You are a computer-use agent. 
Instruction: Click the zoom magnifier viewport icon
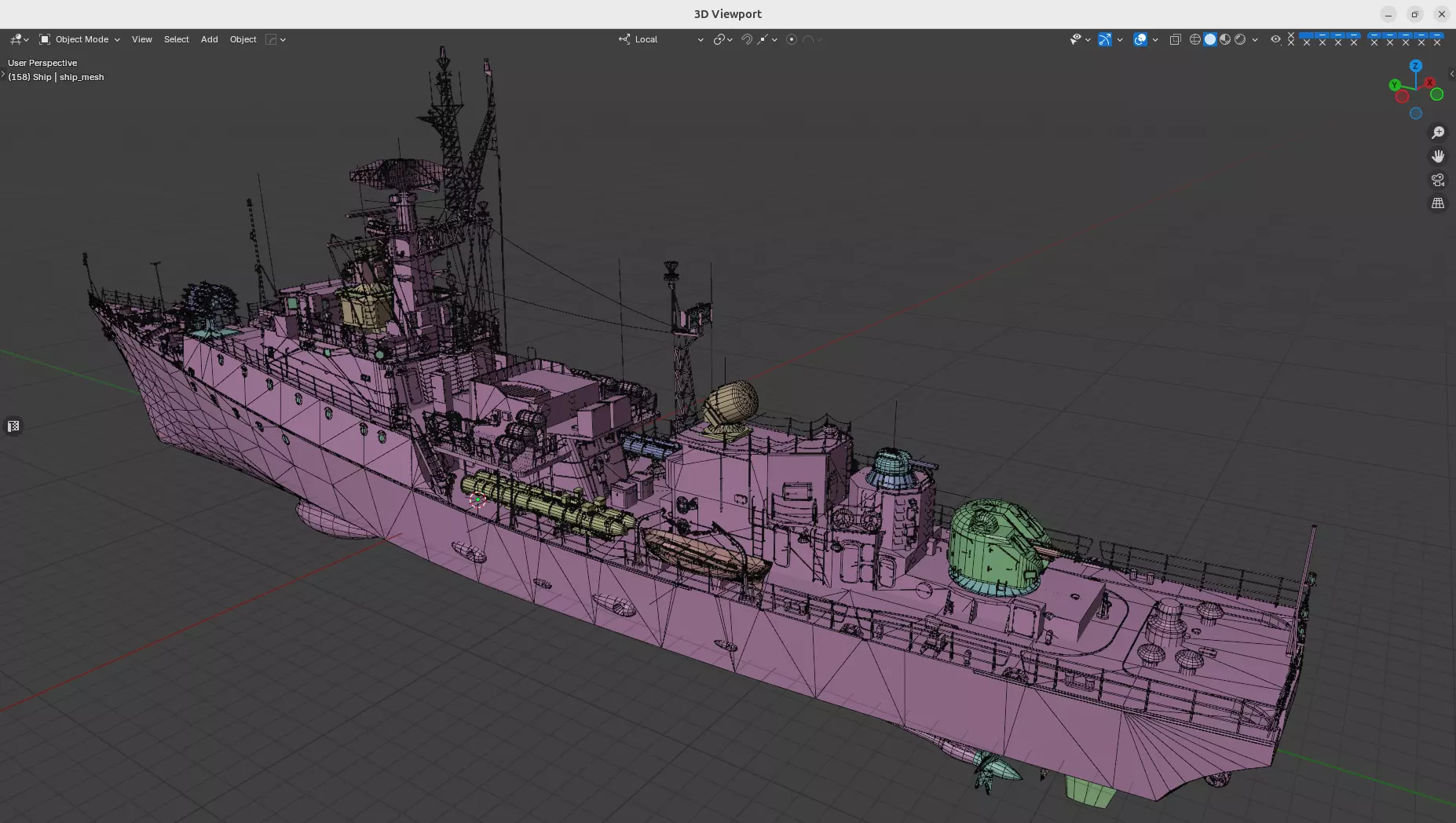1438,133
